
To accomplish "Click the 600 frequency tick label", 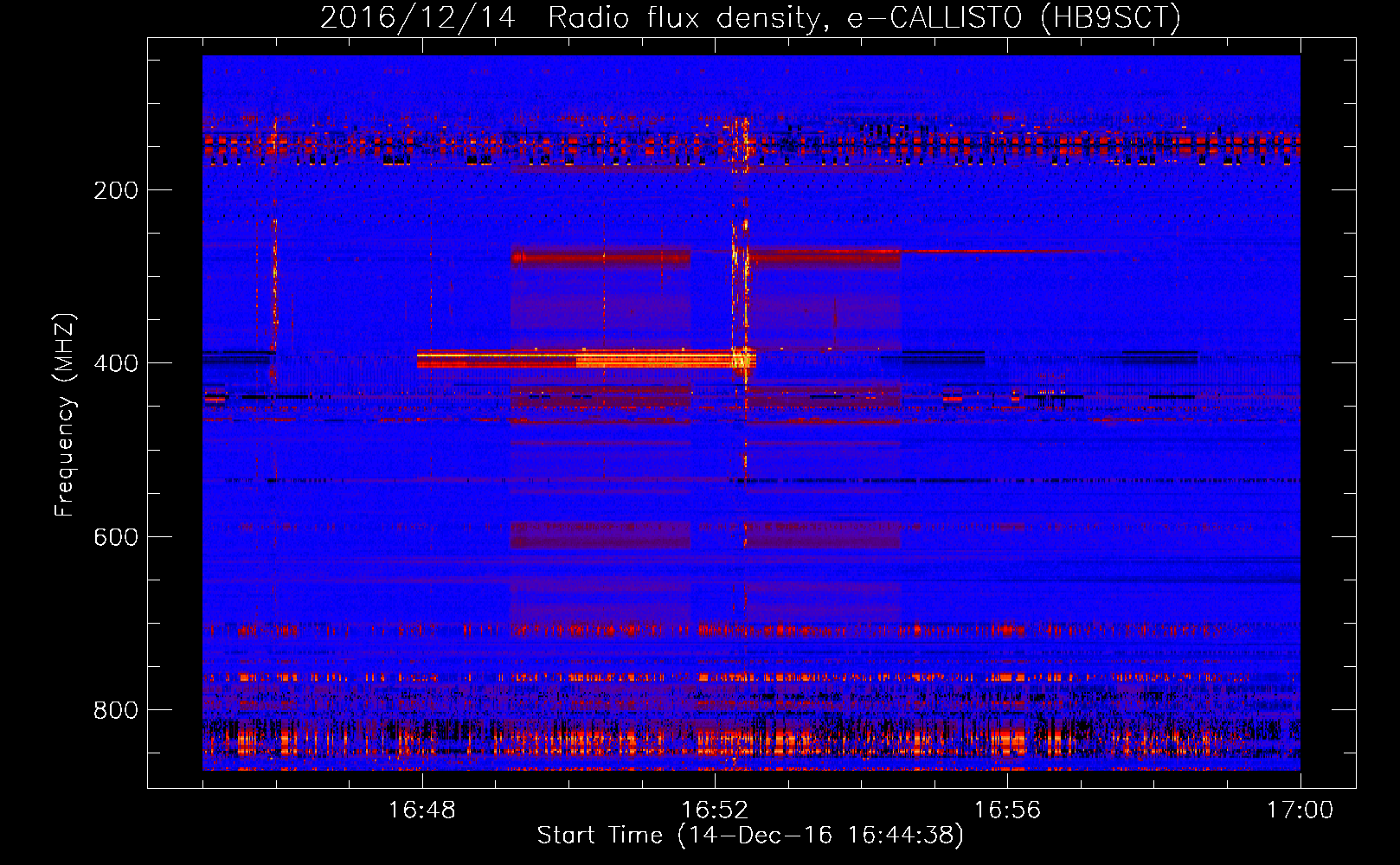I will (x=116, y=537).
